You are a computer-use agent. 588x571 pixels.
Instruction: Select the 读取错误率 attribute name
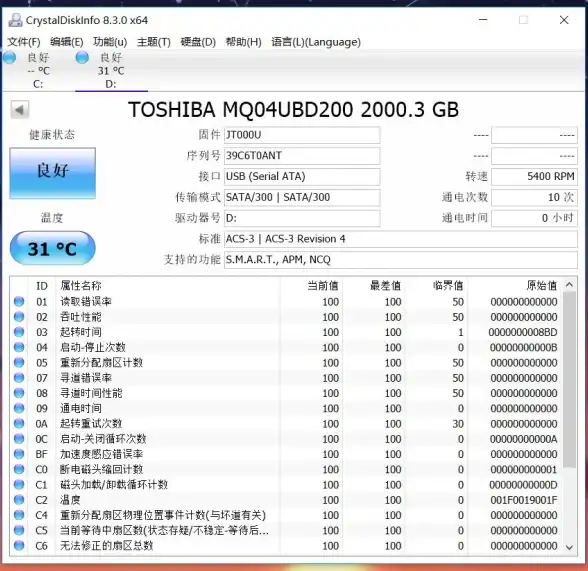86,302
